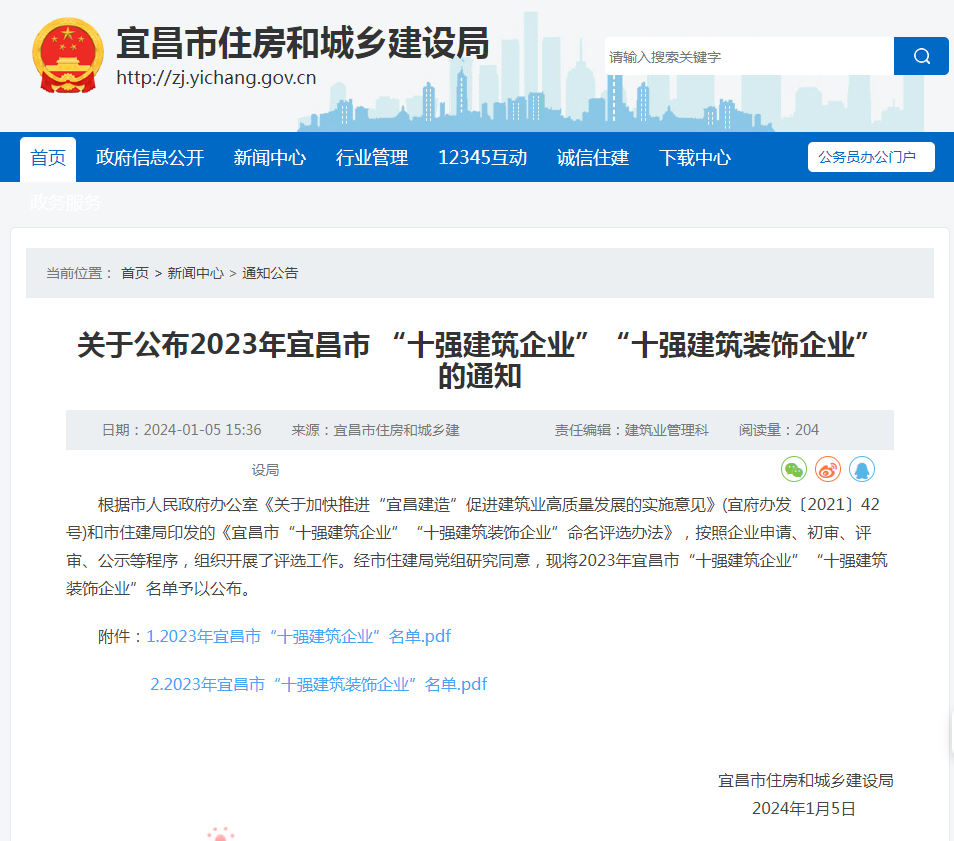954x841 pixels.
Task: Share article via Weibo icon
Action: (828, 469)
